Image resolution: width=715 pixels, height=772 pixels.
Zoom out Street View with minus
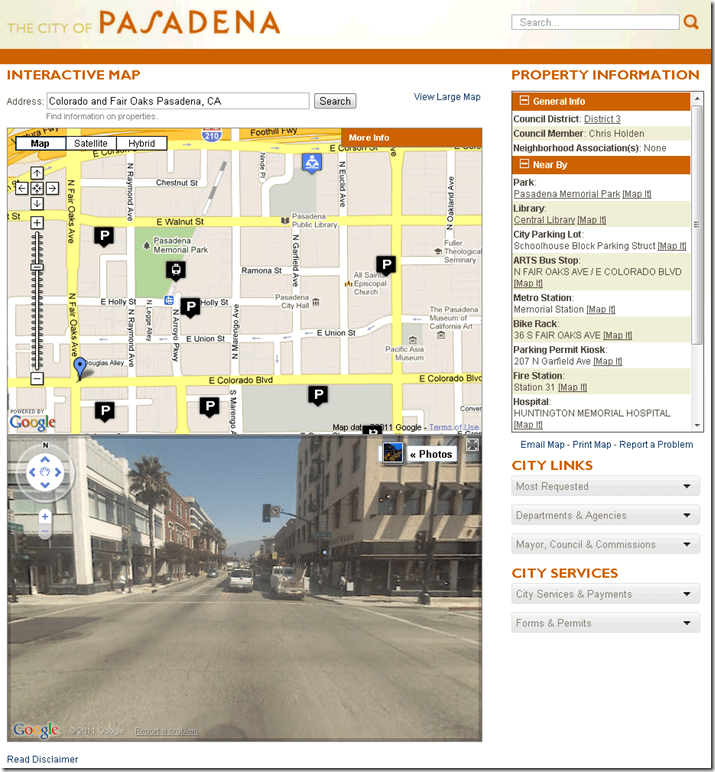tap(45, 531)
